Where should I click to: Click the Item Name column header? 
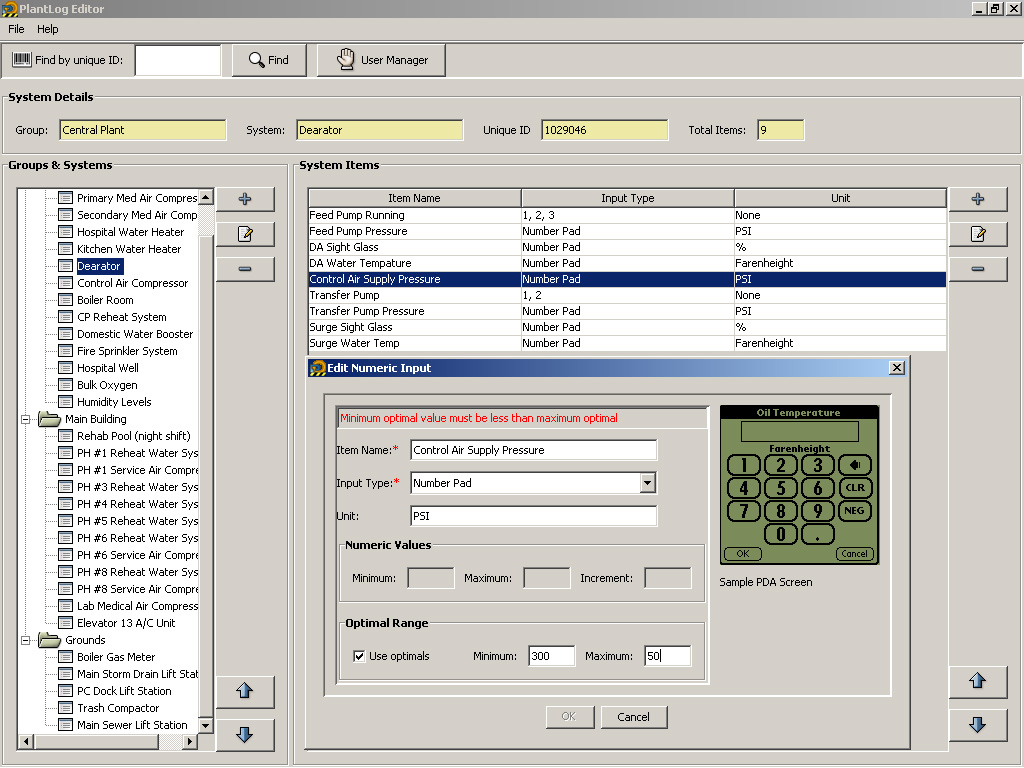(414, 198)
